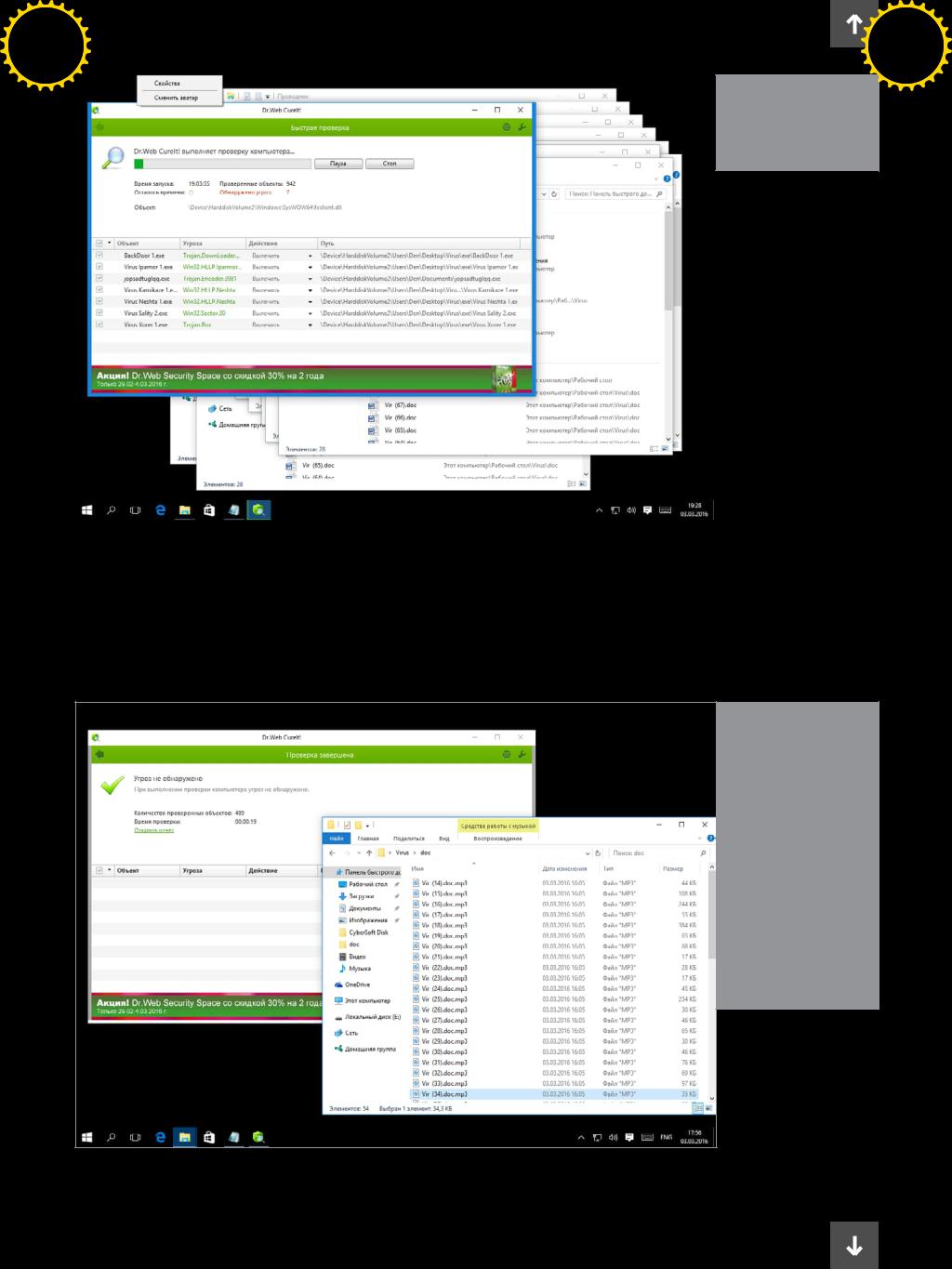Toggle checkbox for Virus Ipamor 1.exe row

coord(99,267)
